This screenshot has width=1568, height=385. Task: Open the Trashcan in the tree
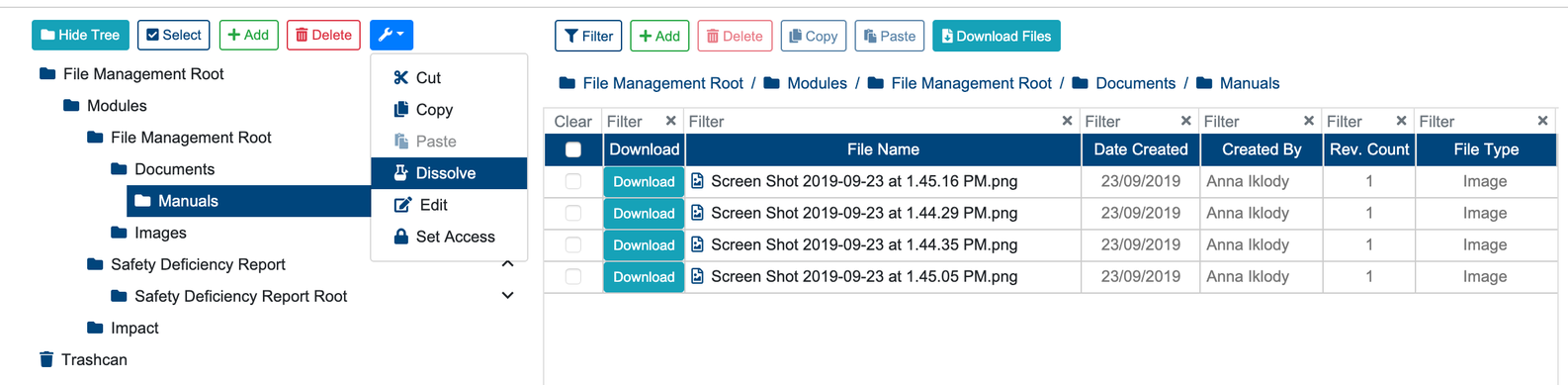94,359
